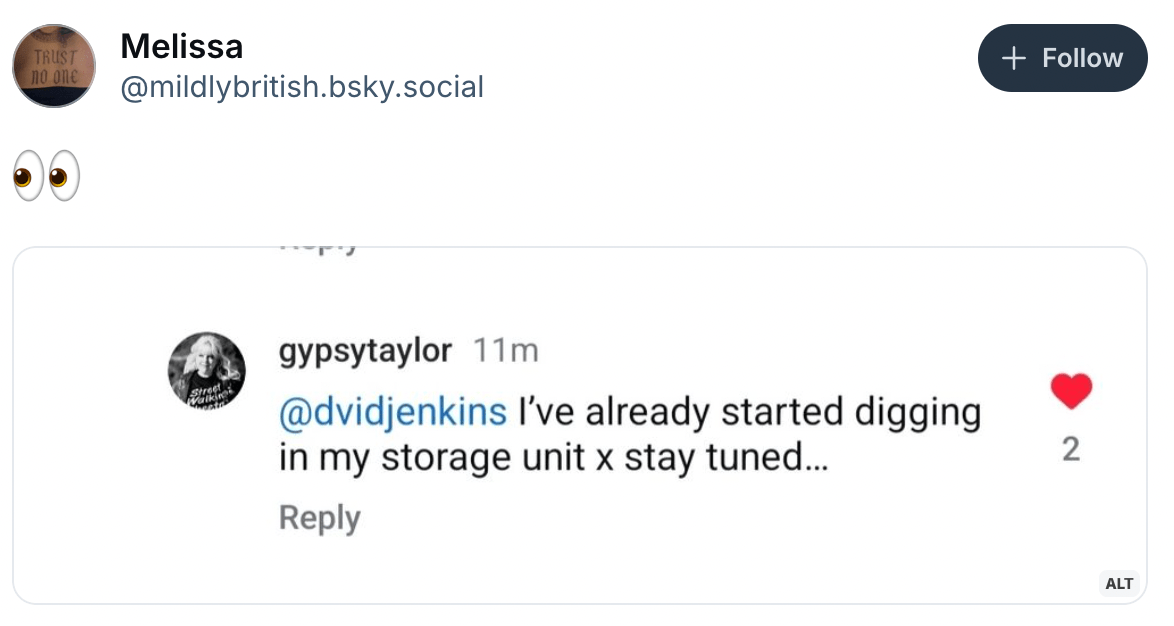
Task: Open the gypsytaylor username
Action: click(x=365, y=351)
